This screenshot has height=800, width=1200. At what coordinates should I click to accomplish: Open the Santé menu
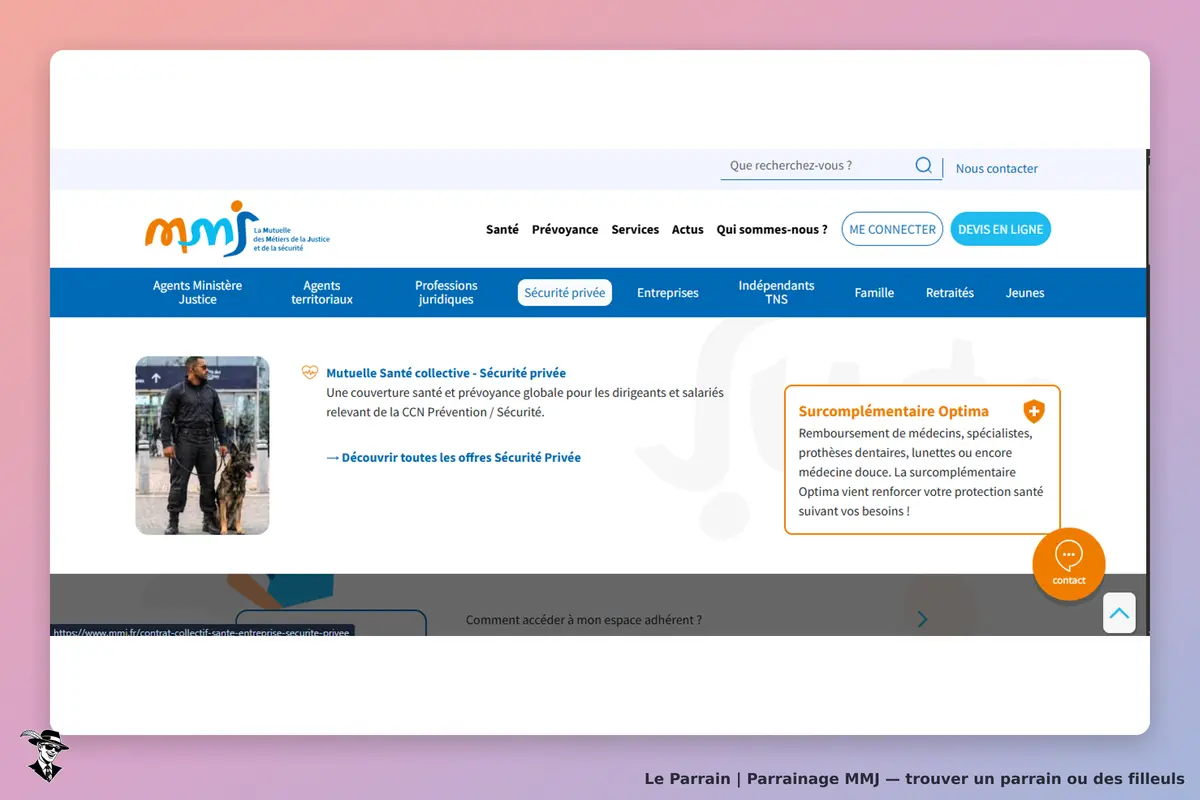point(502,229)
